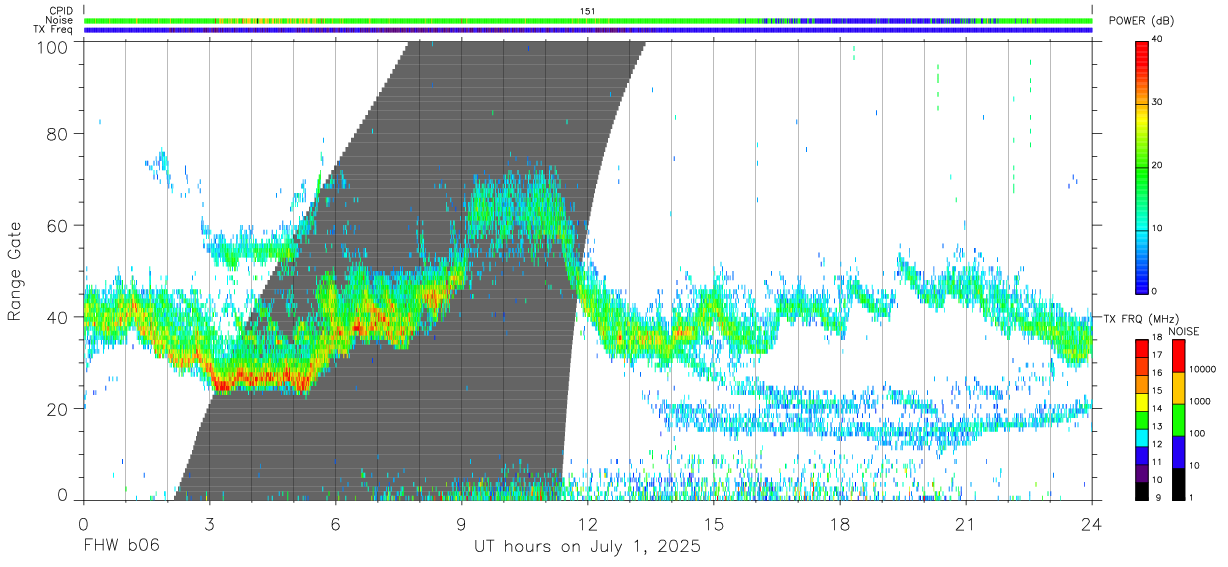Viewport: 1228px width, 567px height.
Task: Click the 12 tick on the UT hours axis
Action: pos(588,524)
